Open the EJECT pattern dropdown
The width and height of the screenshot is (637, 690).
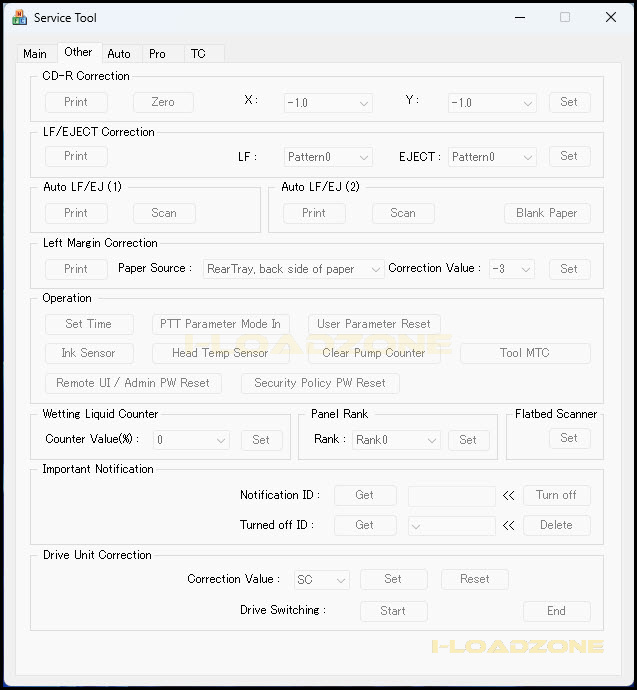[x=492, y=157]
